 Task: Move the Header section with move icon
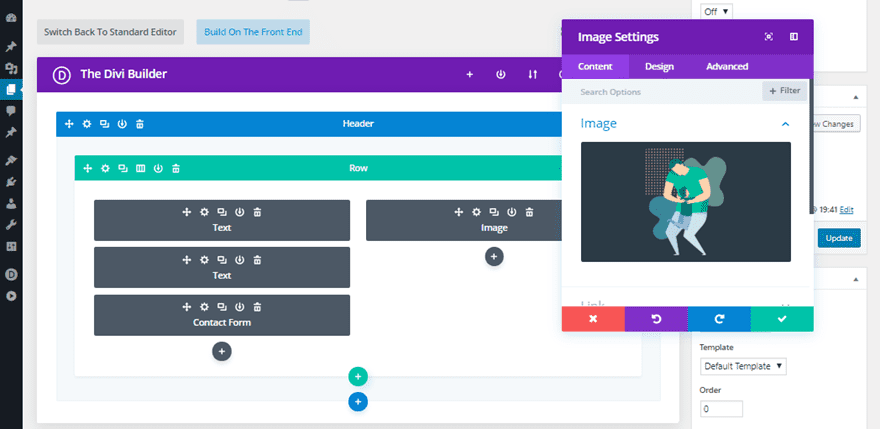[x=69, y=124]
